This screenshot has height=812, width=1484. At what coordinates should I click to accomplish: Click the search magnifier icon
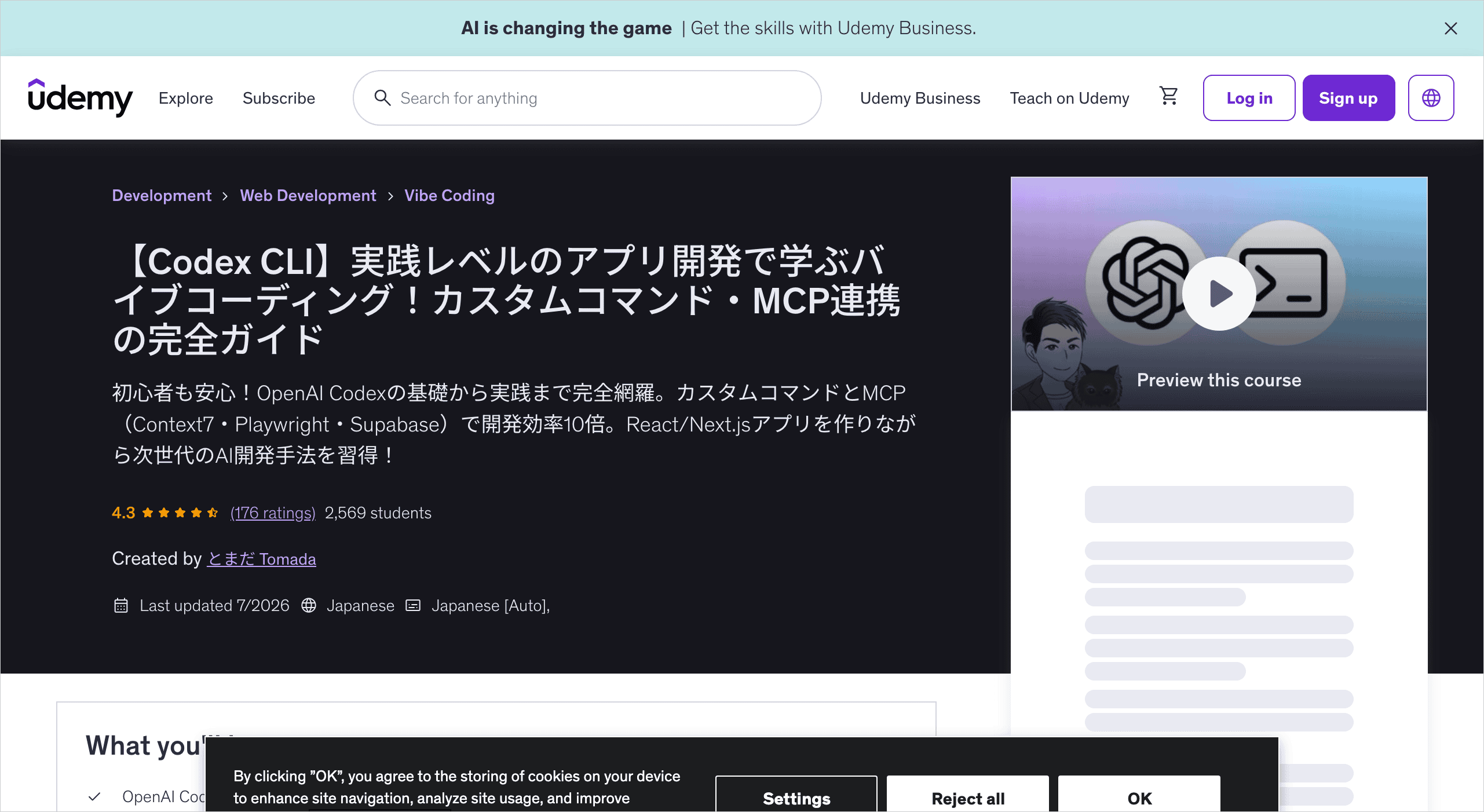(382, 98)
